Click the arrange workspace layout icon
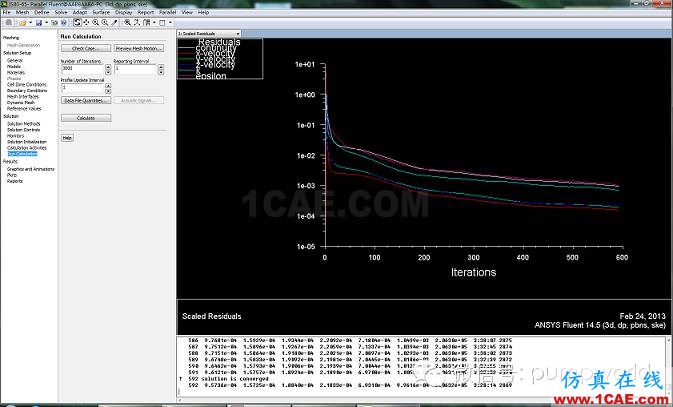This screenshot has height=407, width=673. tap(147, 22)
